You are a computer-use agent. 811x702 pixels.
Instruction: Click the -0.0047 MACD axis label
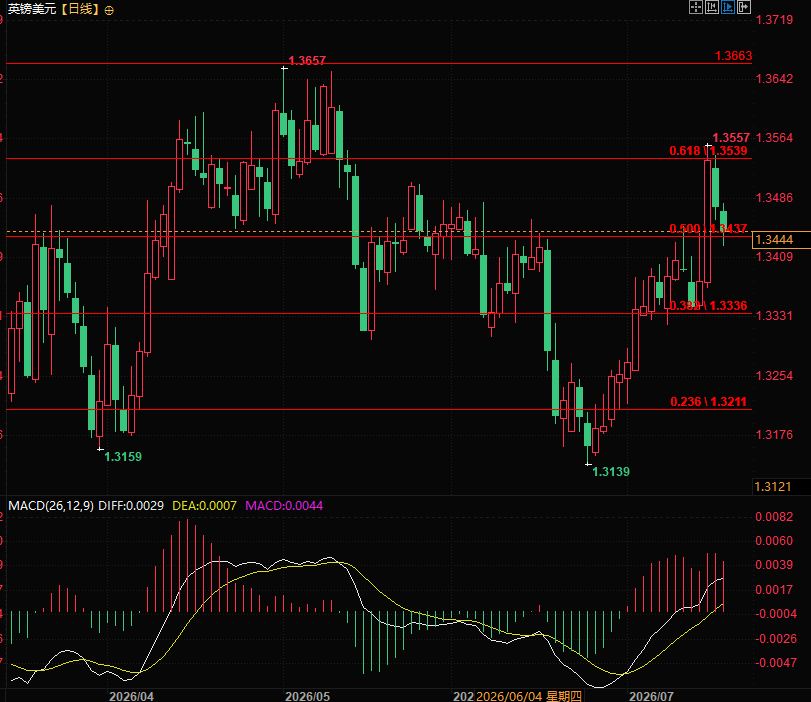point(776,663)
